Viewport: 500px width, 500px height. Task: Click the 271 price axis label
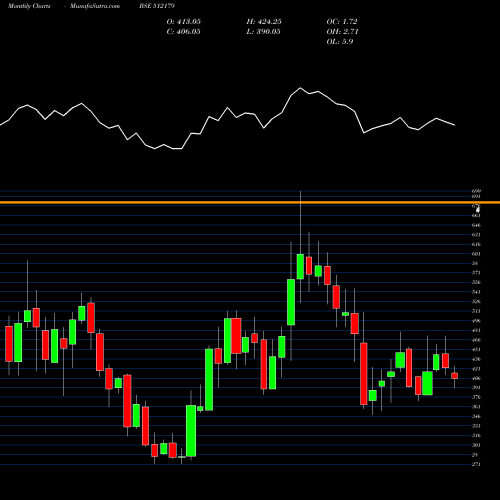[x=476, y=464]
